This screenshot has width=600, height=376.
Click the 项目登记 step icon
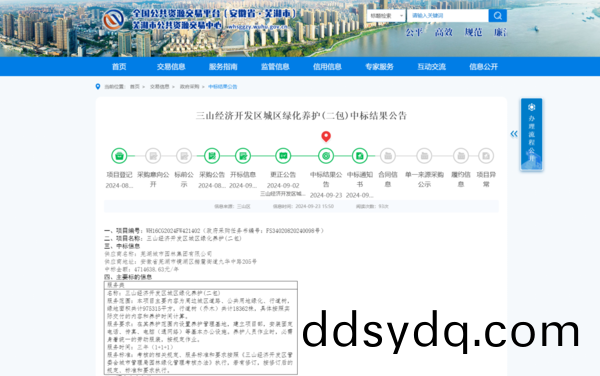(x=119, y=156)
